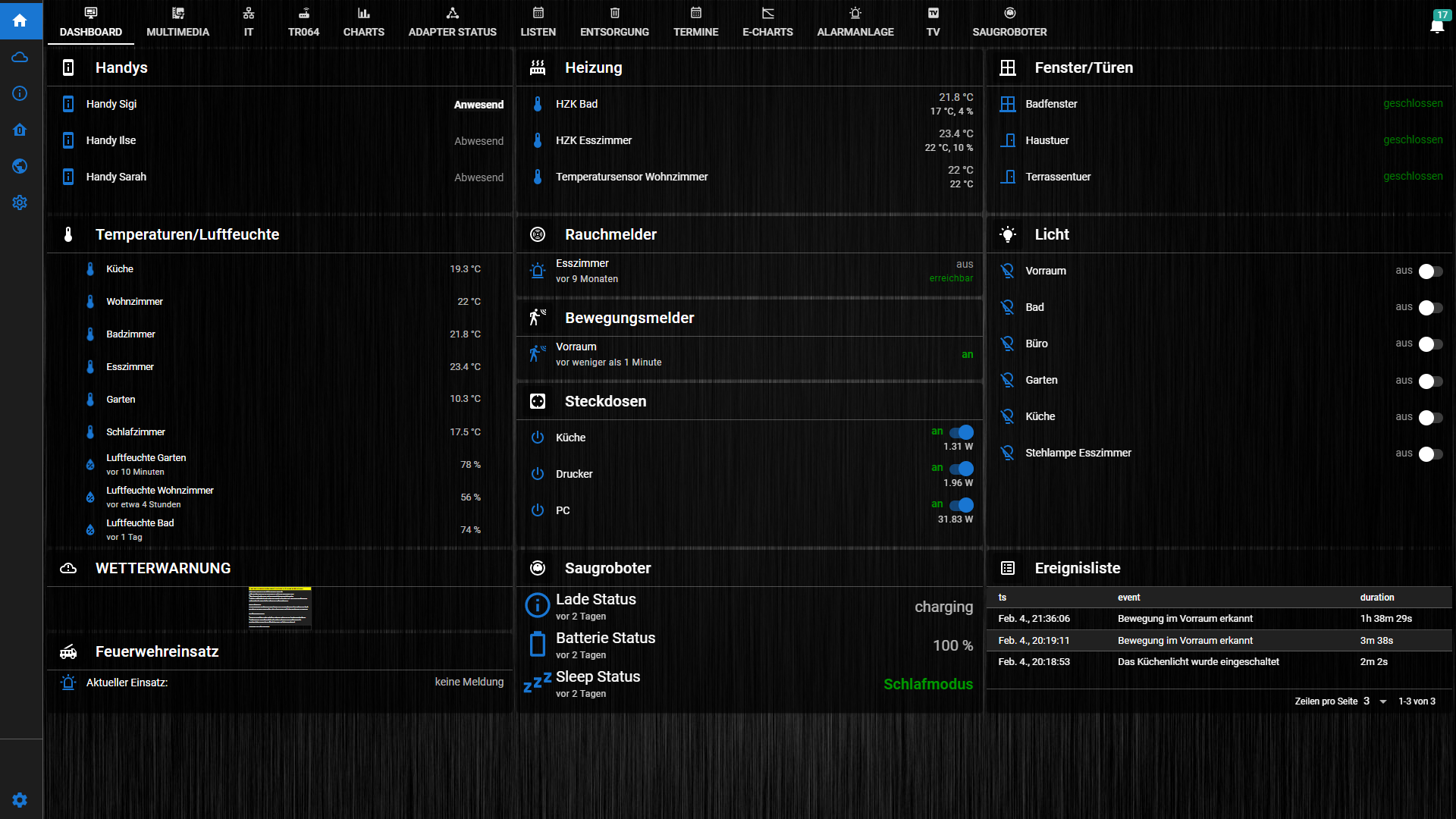
Task: Open the SAUGROBOTER tab
Action: coord(1009,22)
